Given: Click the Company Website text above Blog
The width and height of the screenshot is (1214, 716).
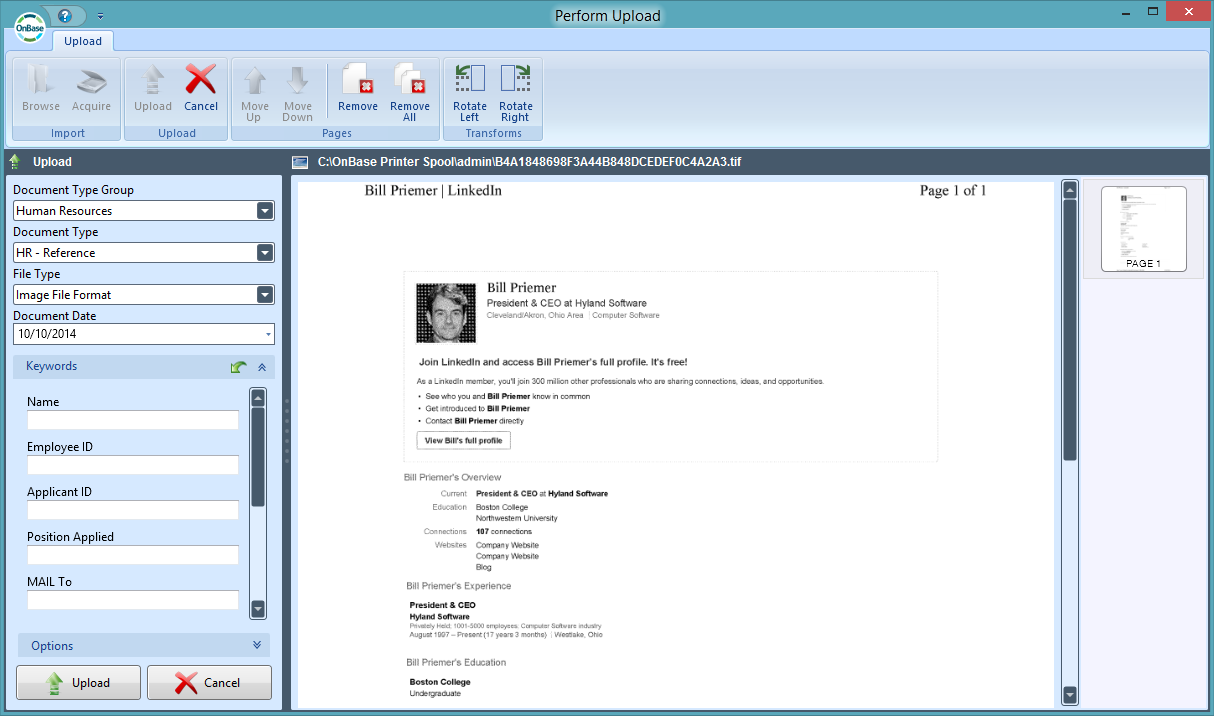Looking at the screenshot, I should click(507, 556).
